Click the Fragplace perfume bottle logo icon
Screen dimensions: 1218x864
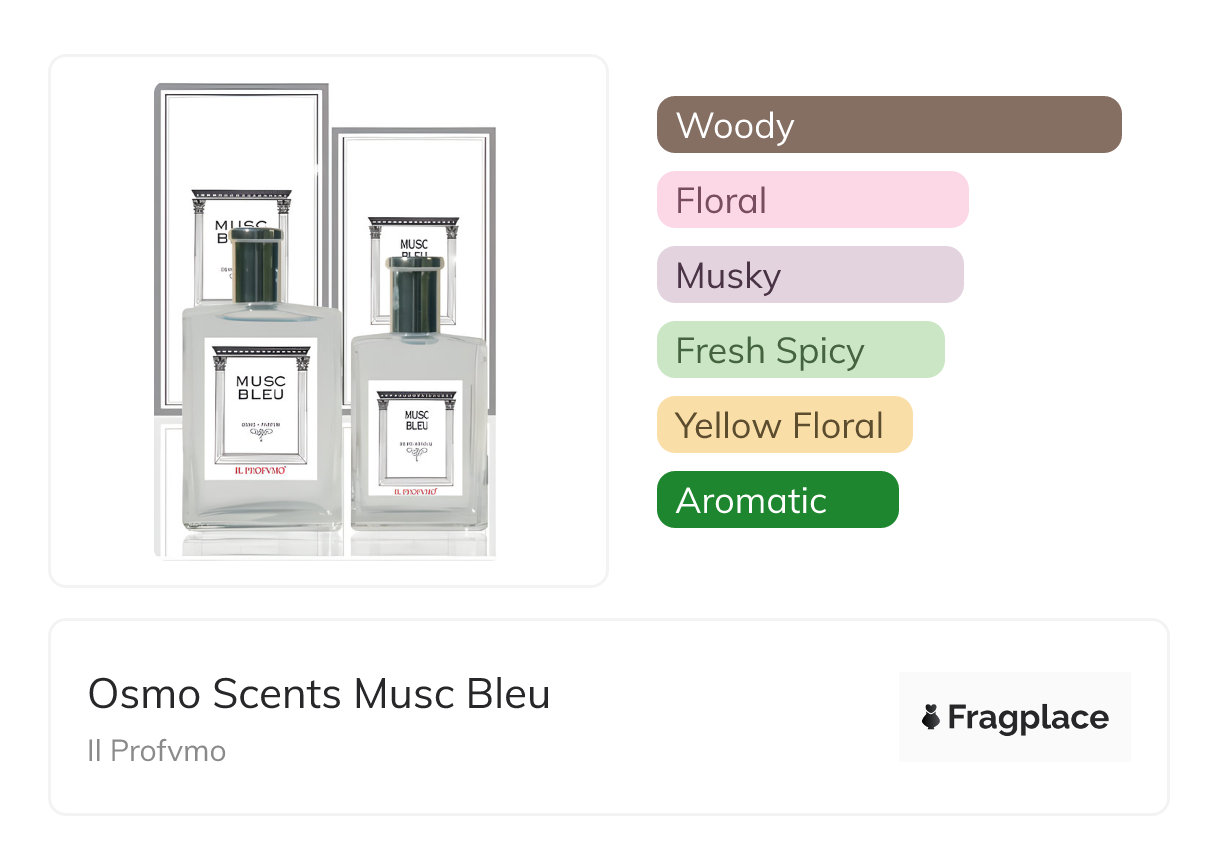click(931, 717)
